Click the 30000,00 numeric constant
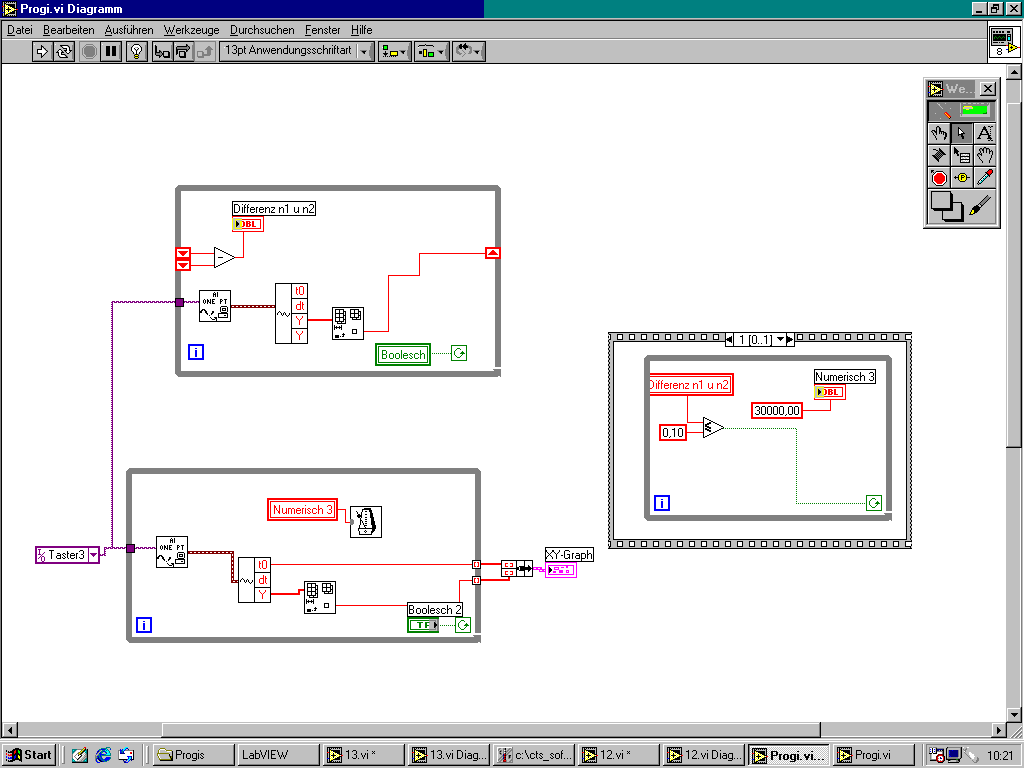Viewport: 1024px width, 768px height. 776,411
